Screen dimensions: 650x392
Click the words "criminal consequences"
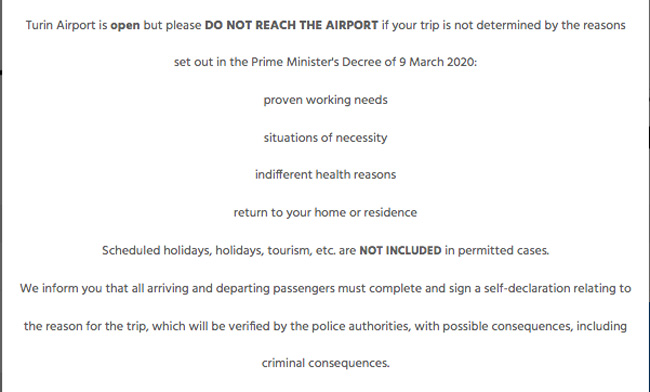325,363
